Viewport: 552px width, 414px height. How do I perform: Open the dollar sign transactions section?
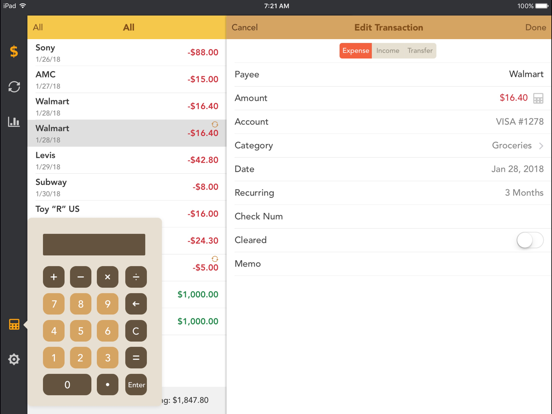tap(14, 52)
